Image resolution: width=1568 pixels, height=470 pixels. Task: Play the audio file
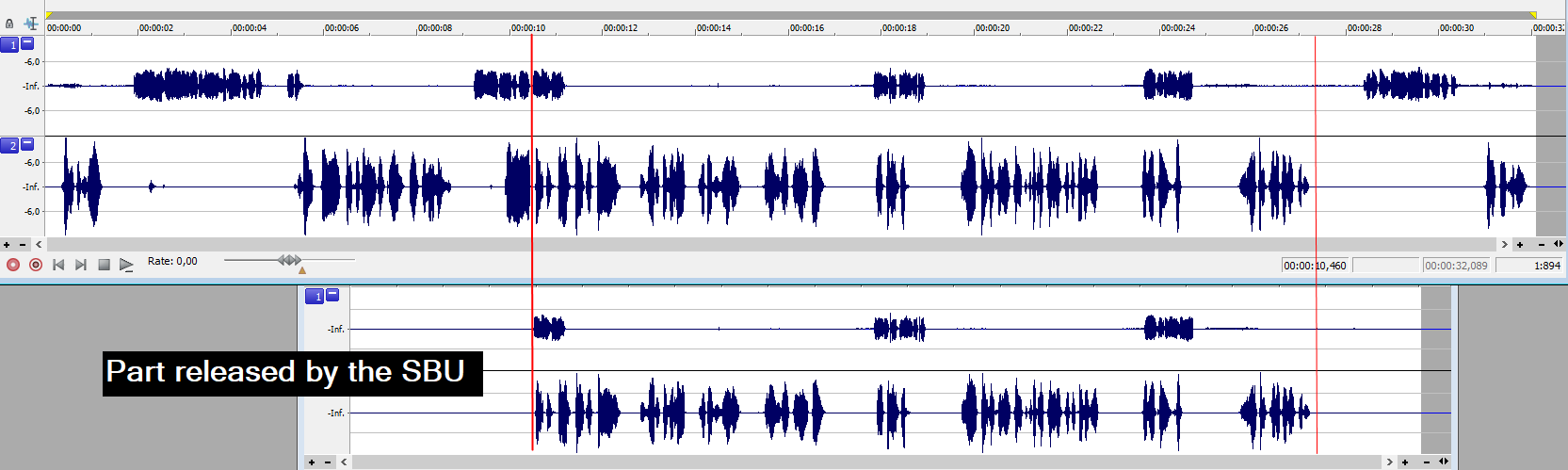click(x=126, y=265)
